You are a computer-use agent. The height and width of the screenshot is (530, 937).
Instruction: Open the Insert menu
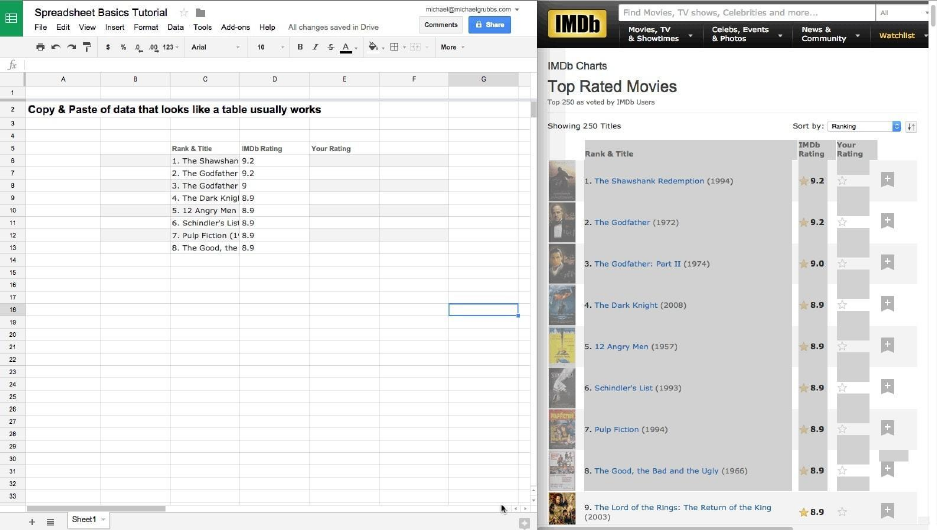pyautogui.click(x=115, y=27)
